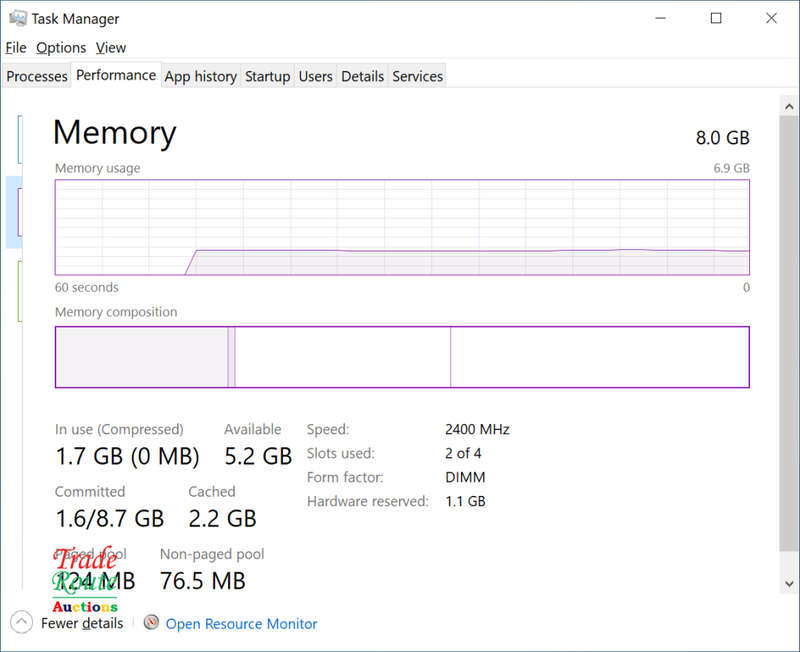Click the scrollbar up arrow

tap(789, 106)
